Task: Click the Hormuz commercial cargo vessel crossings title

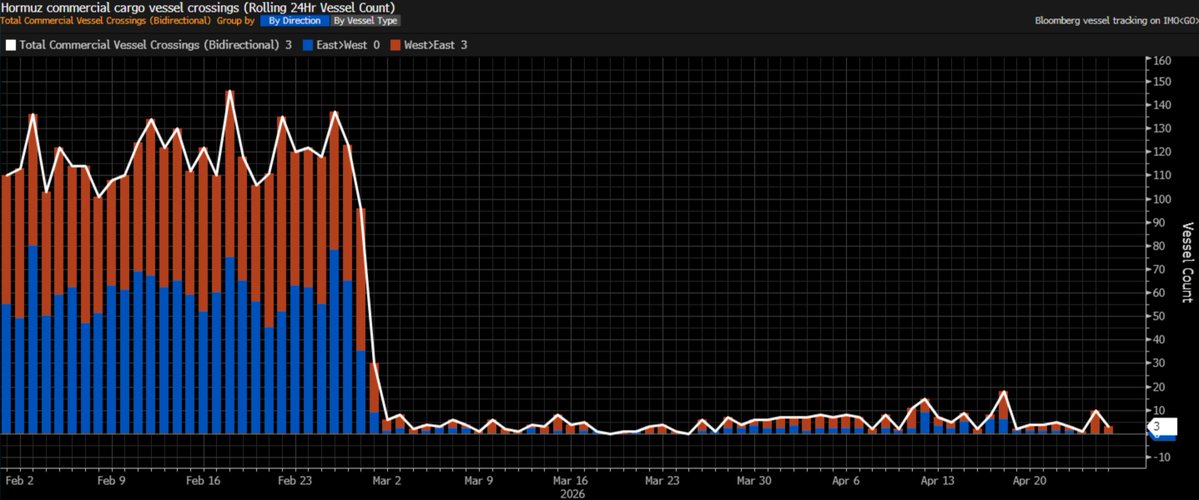Action: click(x=197, y=8)
